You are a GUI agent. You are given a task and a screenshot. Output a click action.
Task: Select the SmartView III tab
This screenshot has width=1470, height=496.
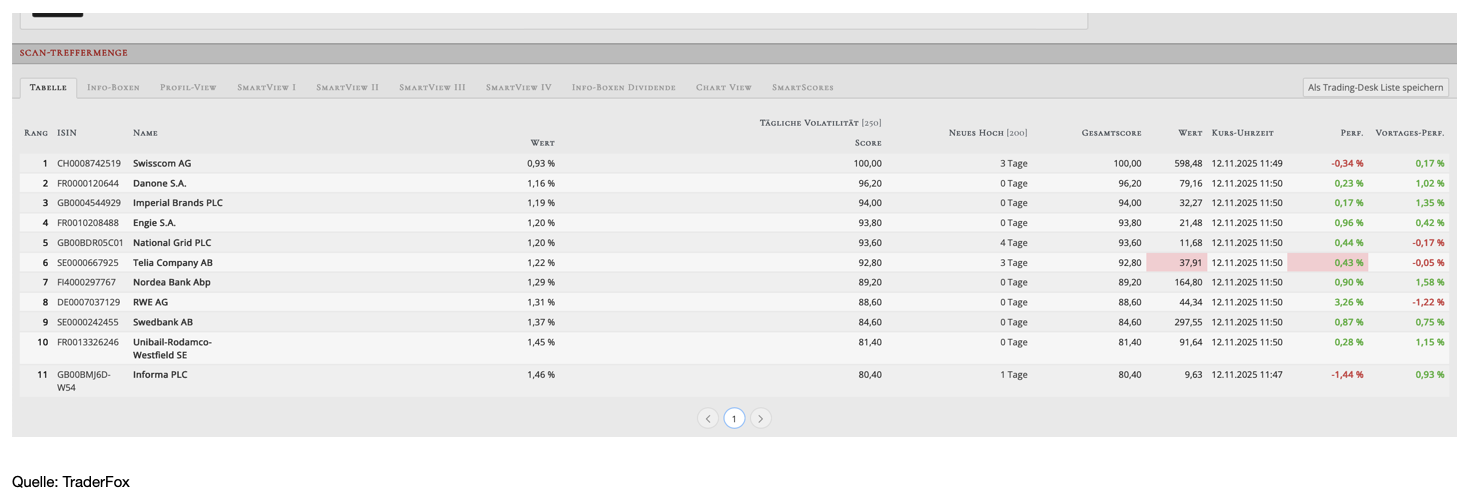(432, 88)
